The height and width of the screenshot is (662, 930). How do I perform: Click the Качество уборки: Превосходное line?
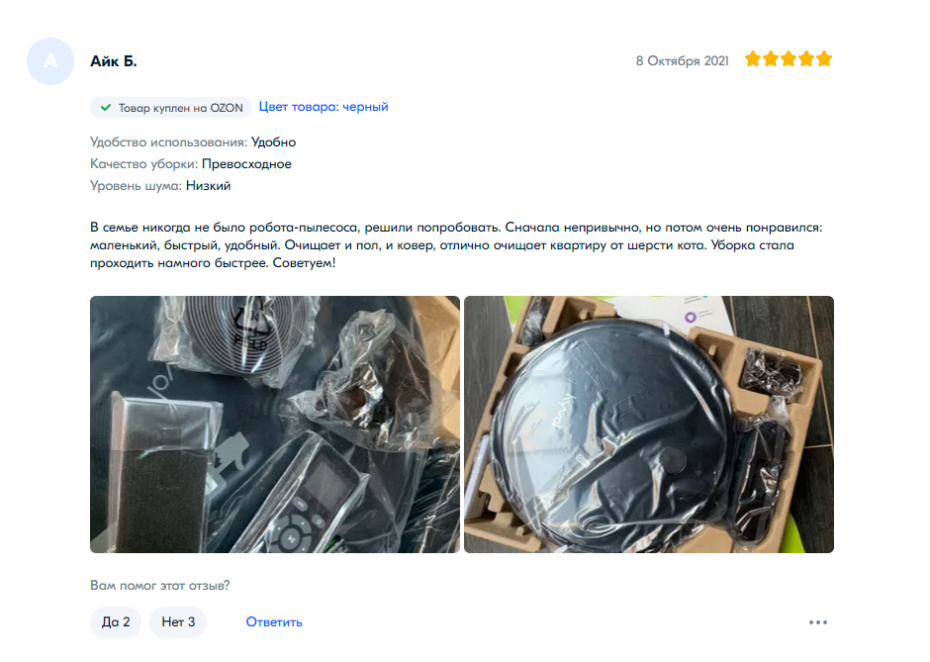pyautogui.click(x=190, y=164)
